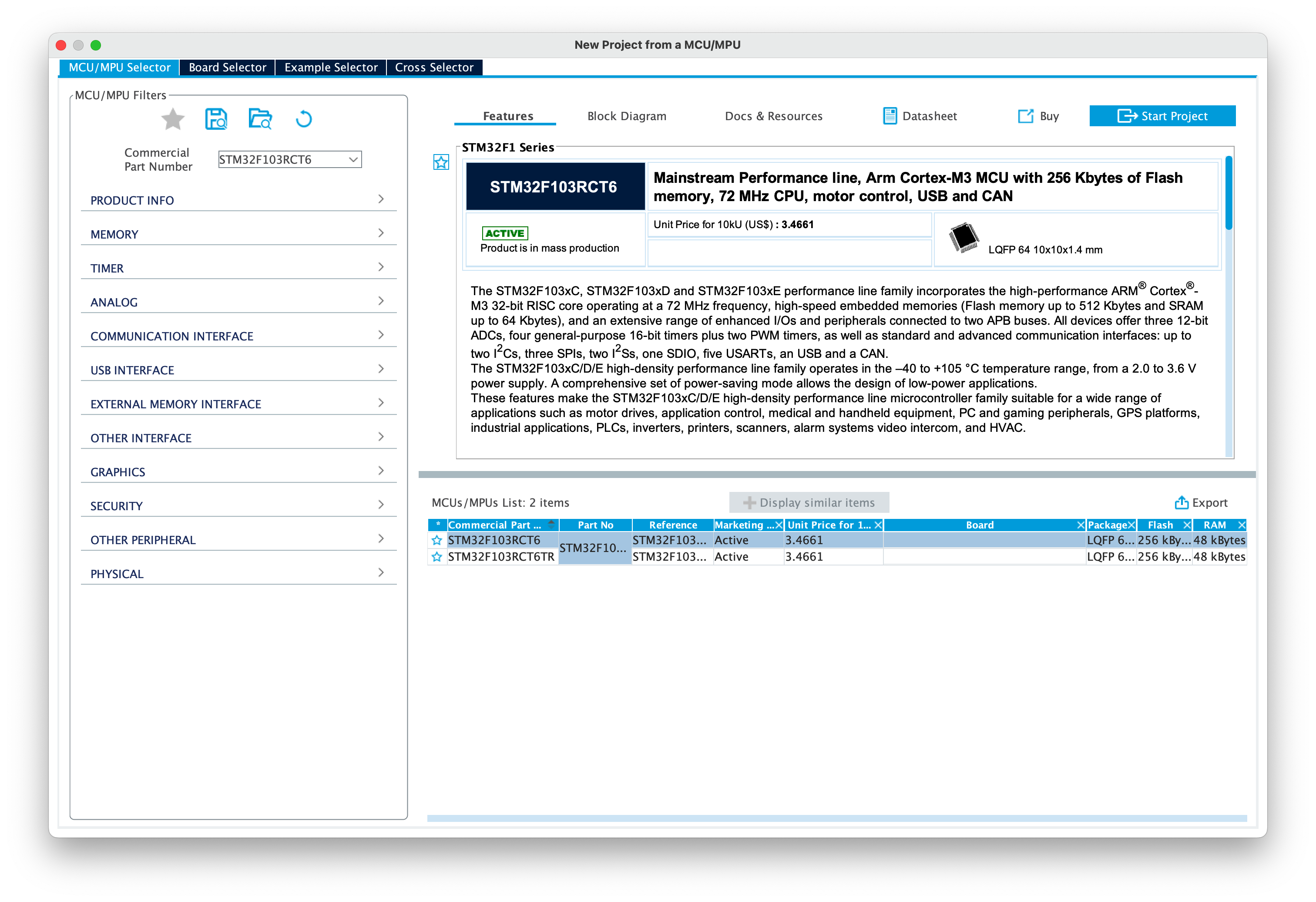1316x902 pixels.
Task: Expand the USB INTERFACE filter
Action: tap(238, 370)
